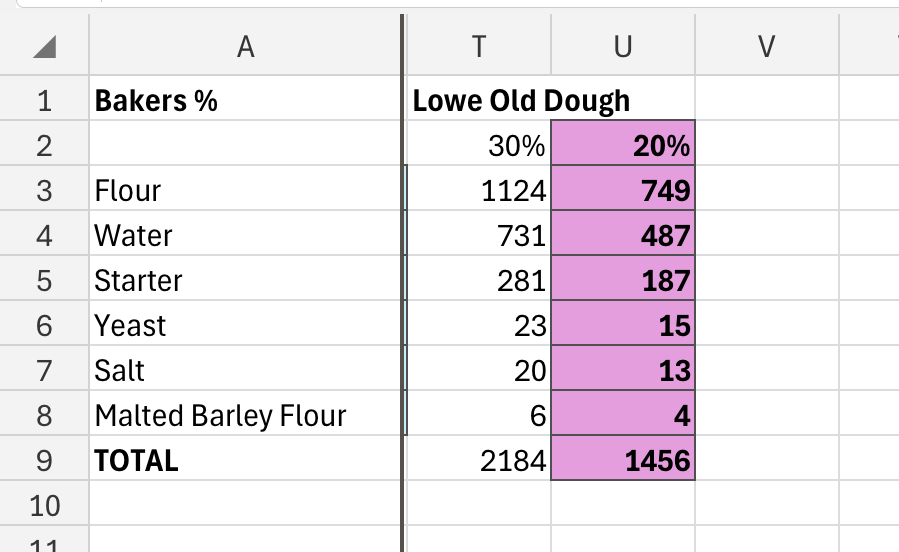899x552 pixels.
Task: Select column A header
Action: tap(245, 47)
